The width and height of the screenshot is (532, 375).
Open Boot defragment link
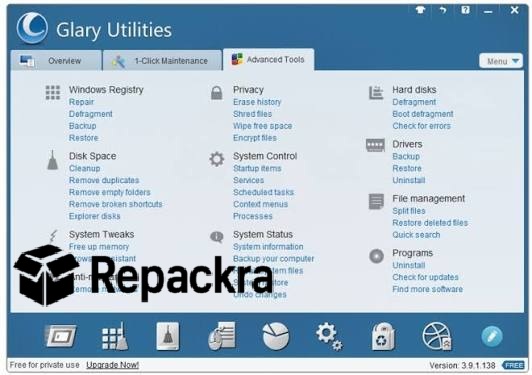coord(423,114)
